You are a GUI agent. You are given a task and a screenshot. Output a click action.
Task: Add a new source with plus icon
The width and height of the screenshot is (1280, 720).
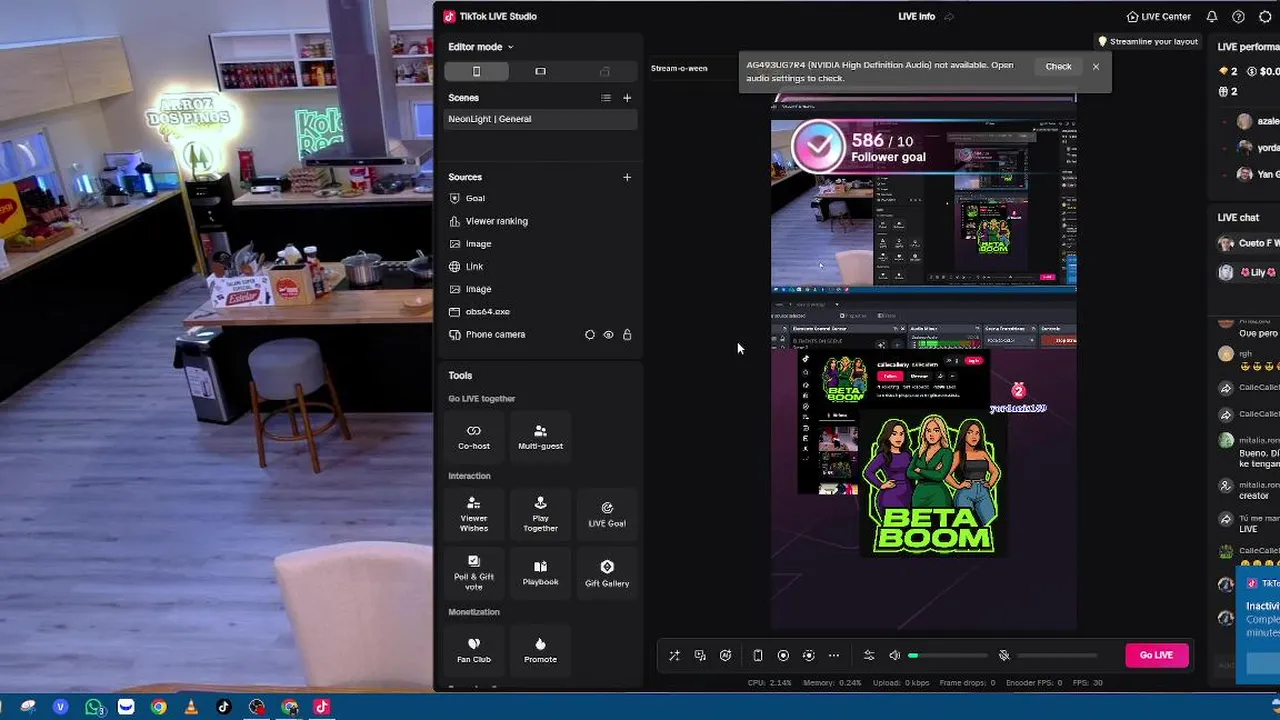627,177
